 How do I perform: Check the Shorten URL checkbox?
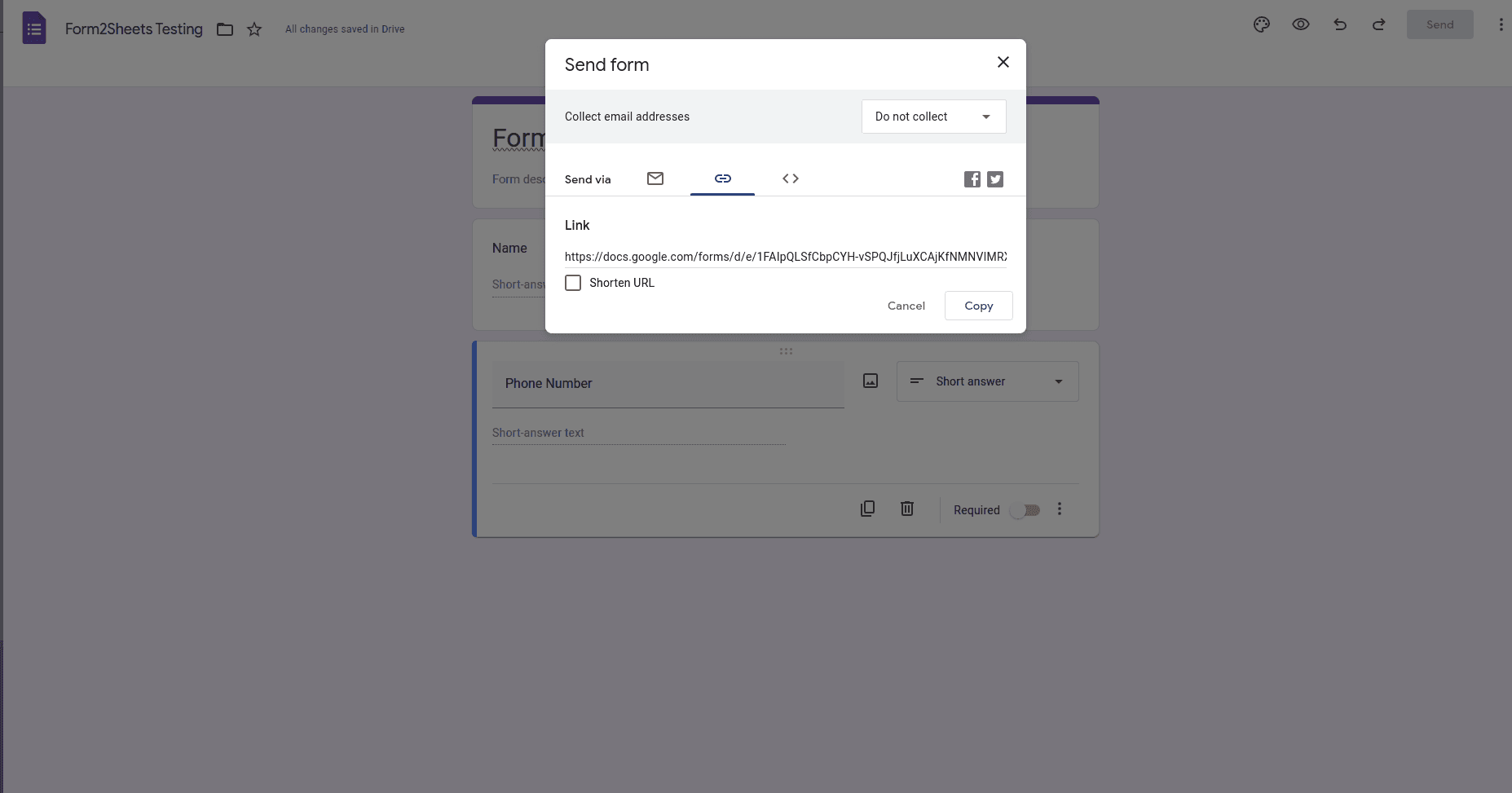573,283
